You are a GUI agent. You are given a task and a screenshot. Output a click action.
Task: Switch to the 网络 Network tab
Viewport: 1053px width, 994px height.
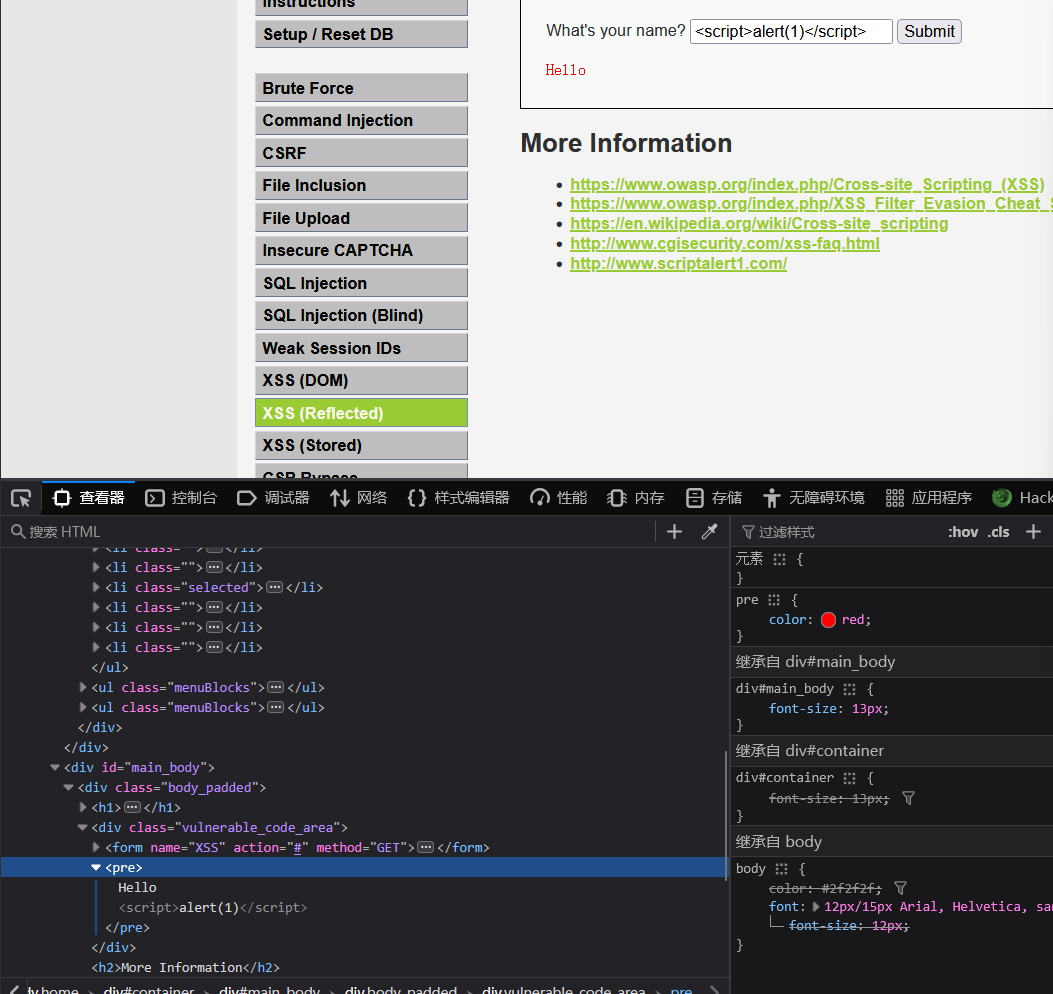(359, 498)
